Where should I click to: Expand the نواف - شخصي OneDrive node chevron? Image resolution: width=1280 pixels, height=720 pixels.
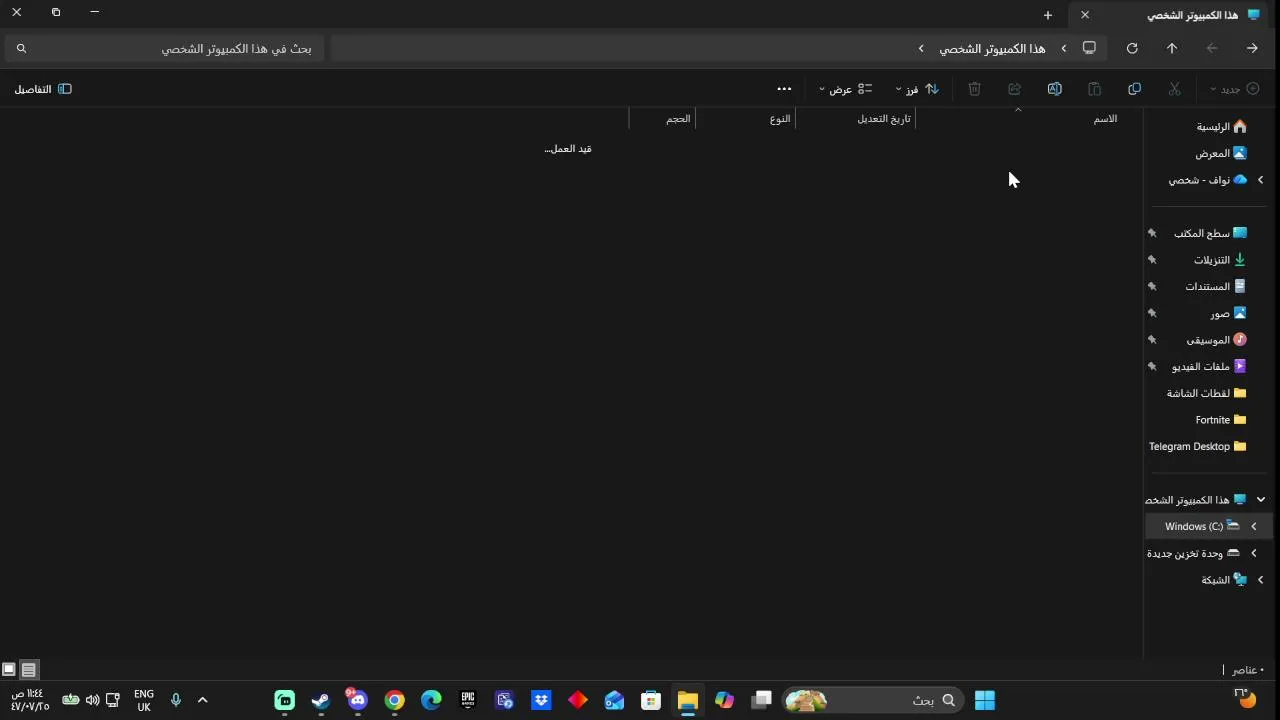click(x=1260, y=180)
